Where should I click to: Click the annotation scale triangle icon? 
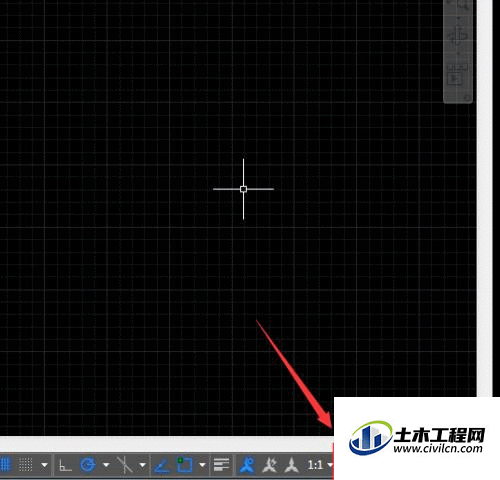click(x=292, y=465)
